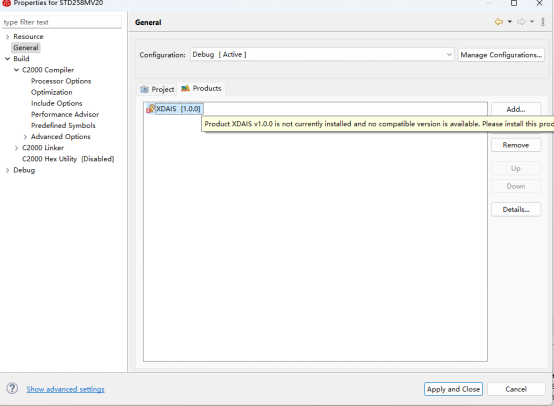This screenshot has height=406, width=554.
Task: Click Apply and Close
Action: 453,389
